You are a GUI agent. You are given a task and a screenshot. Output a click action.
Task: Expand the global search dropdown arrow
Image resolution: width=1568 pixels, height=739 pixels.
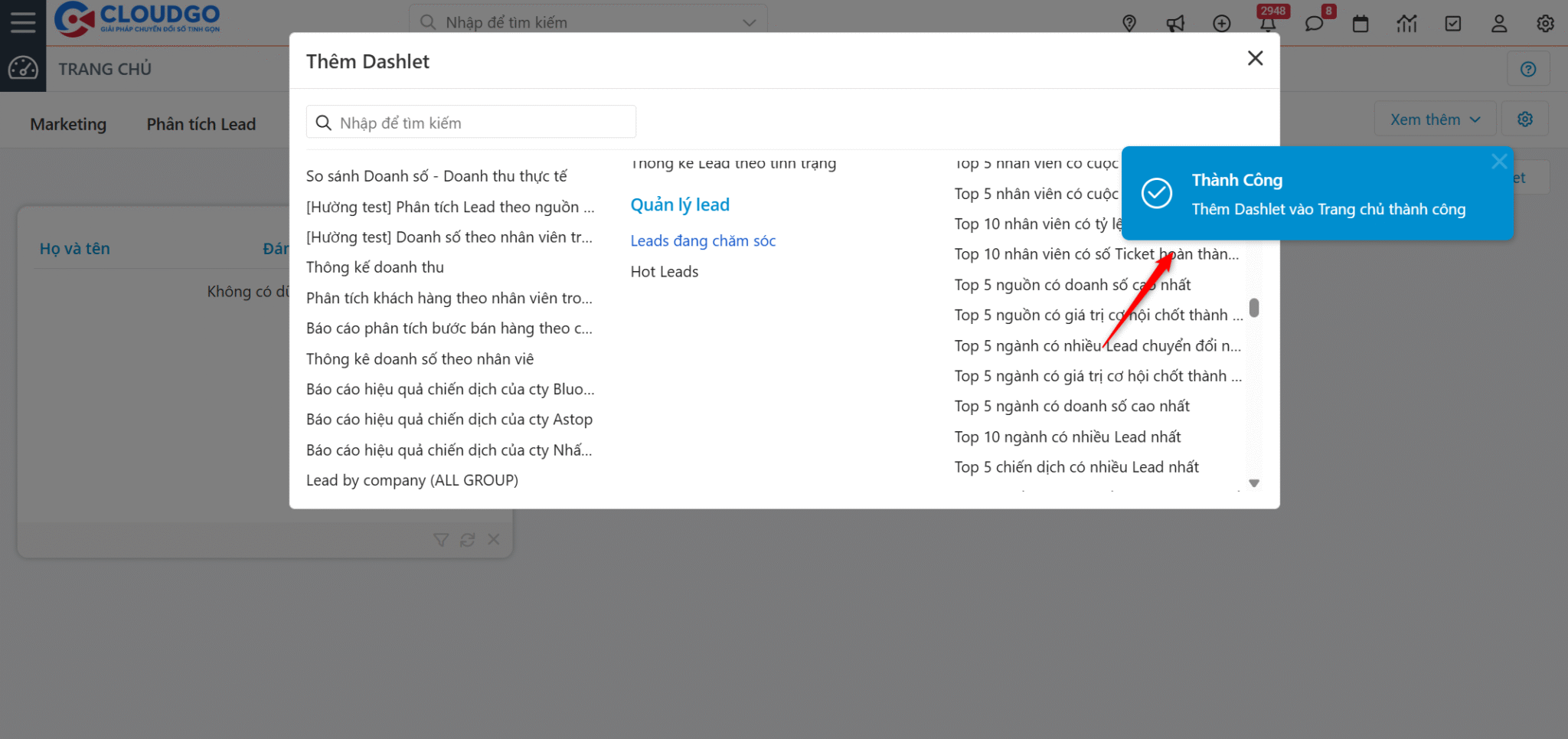[749, 23]
